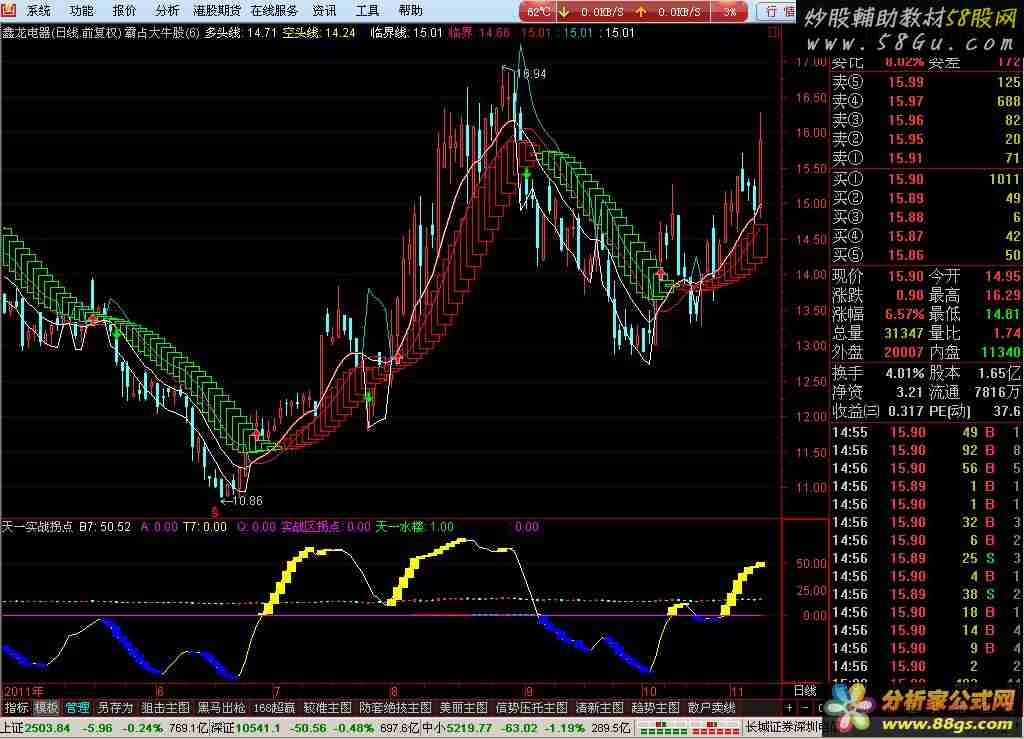The image size is (1024, 739).
Task: Click the 卖① order row at 15.91
Action: coord(926,158)
